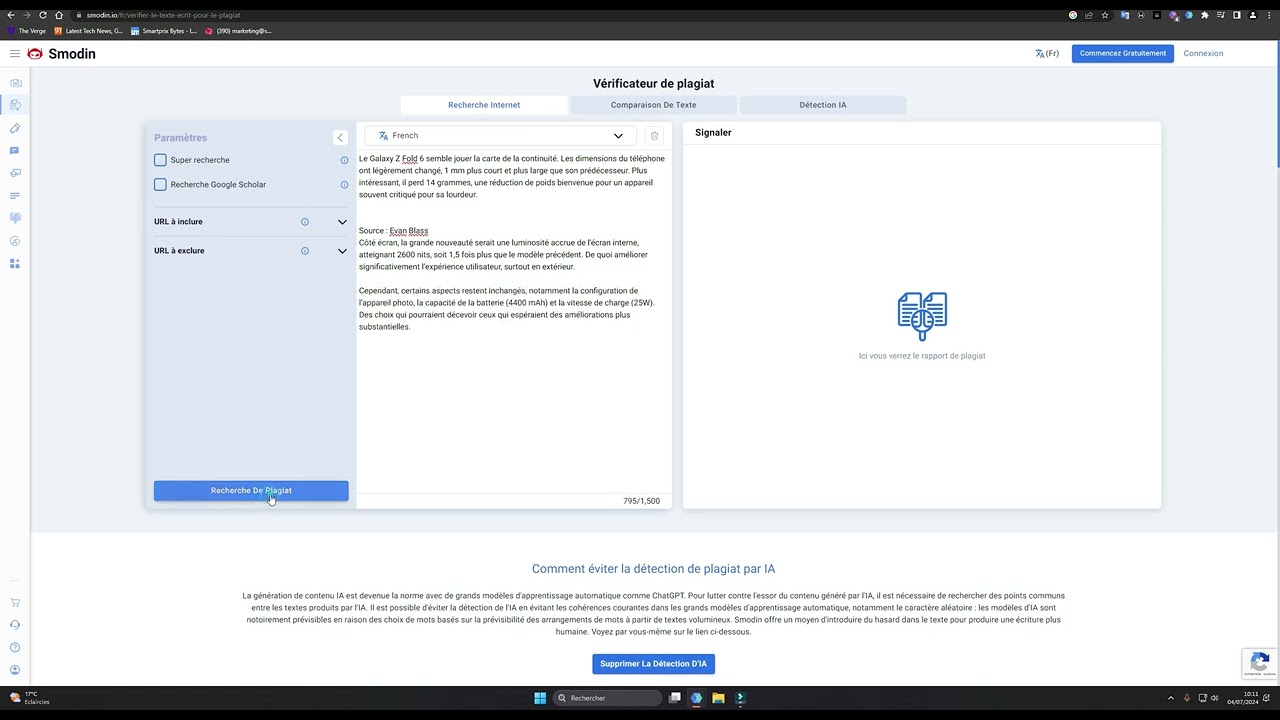Click into the text input area
Viewport: 1280px width, 720px height.
[514, 320]
